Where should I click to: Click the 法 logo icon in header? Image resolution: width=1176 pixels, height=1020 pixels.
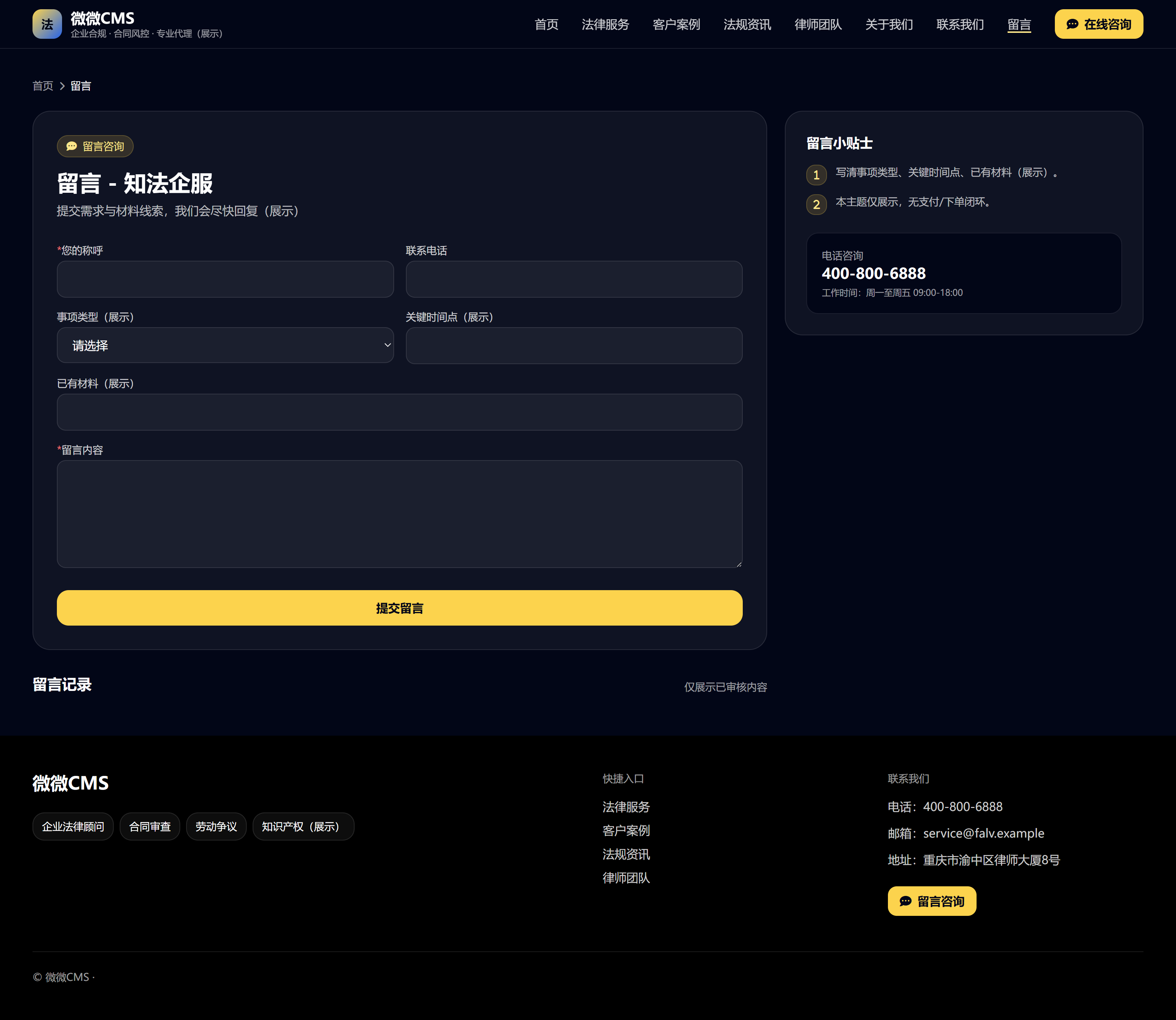(47, 24)
